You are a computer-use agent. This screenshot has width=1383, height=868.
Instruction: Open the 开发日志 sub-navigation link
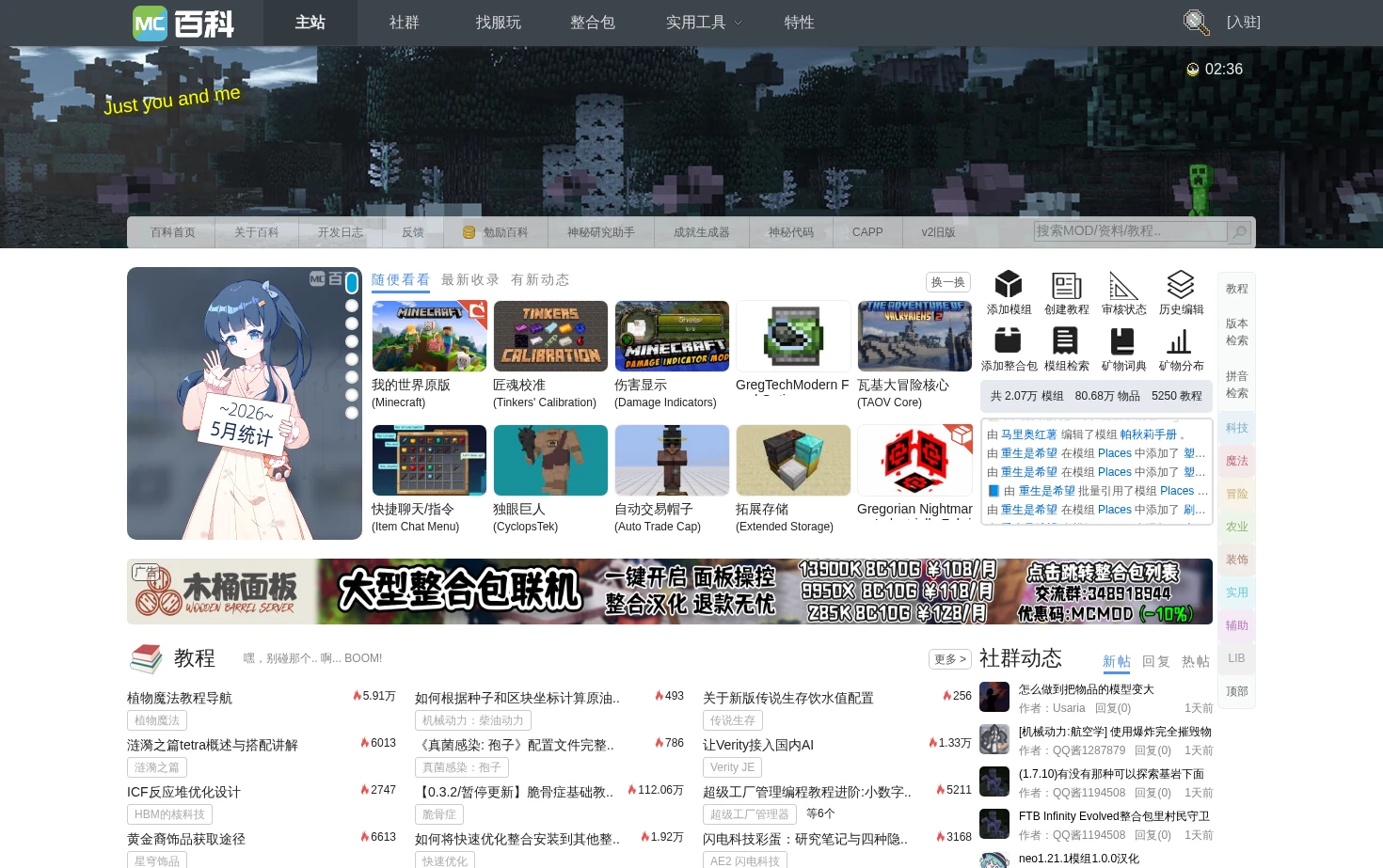(341, 232)
